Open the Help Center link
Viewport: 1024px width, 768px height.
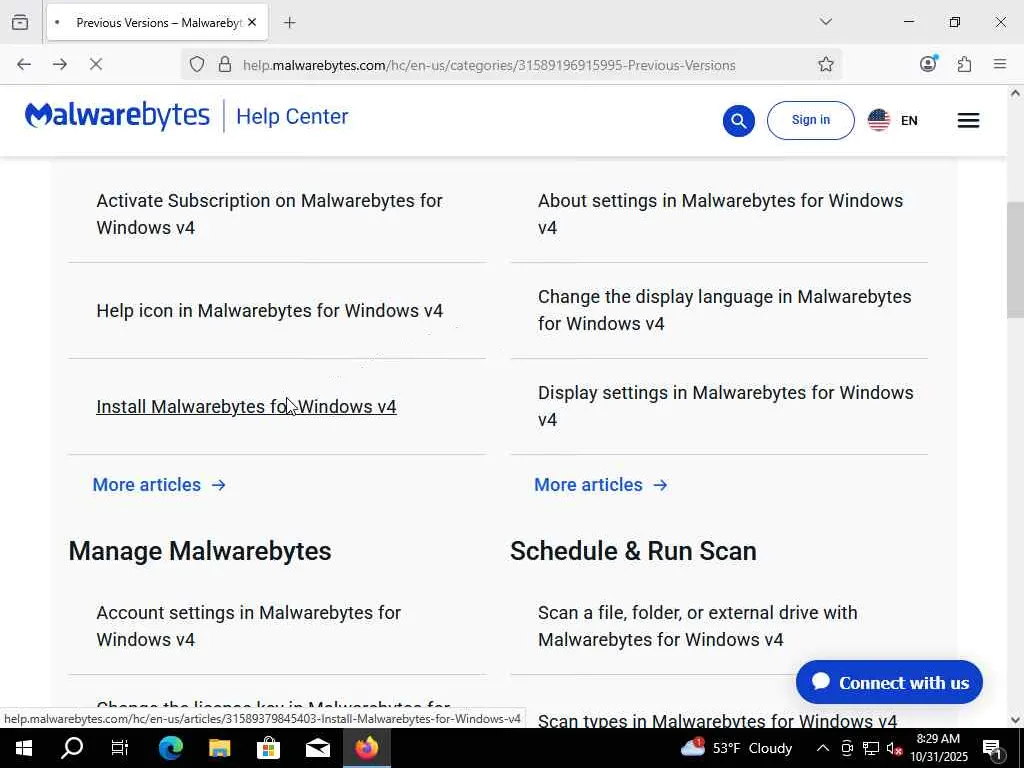pos(292,116)
